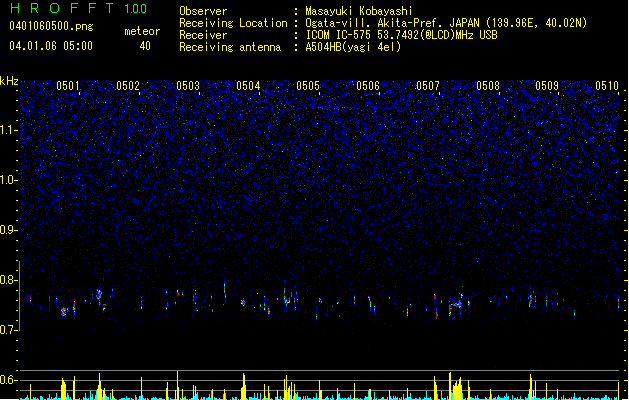Click the 0.8 kHz axis label
629x400 pixels.
[x=8, y=280]
